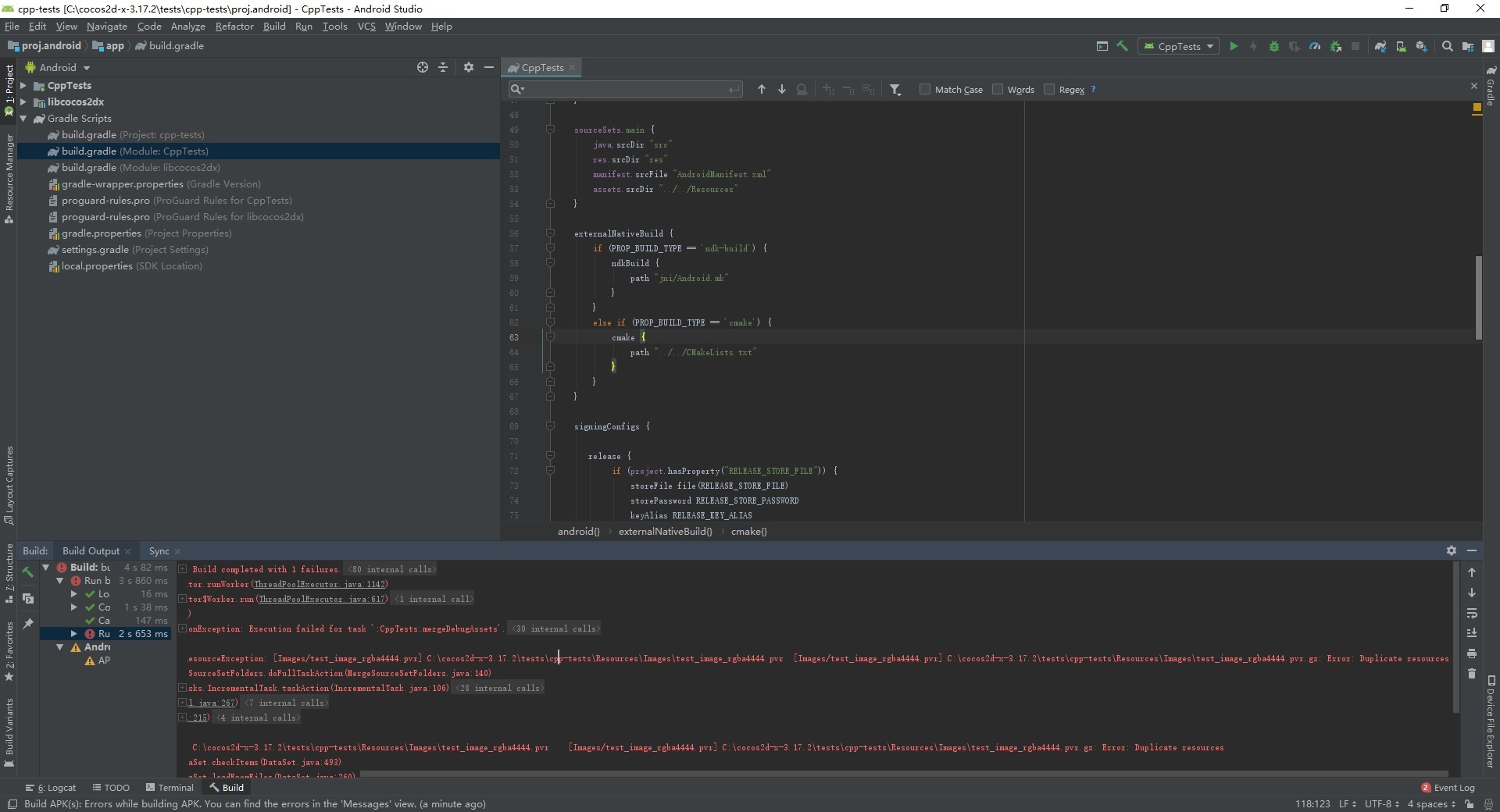Open the Refactor menu
The image size is (1500, 812).
click(x=234, y=27)
